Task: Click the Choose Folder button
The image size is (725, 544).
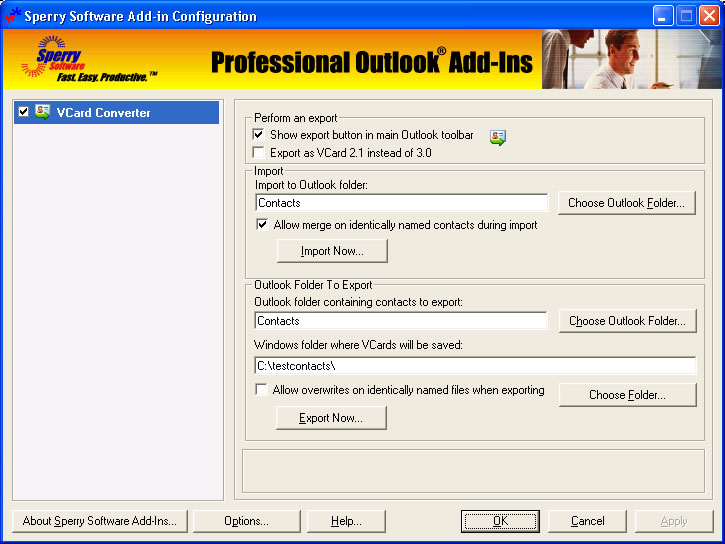Action: [x=627, y=395]
